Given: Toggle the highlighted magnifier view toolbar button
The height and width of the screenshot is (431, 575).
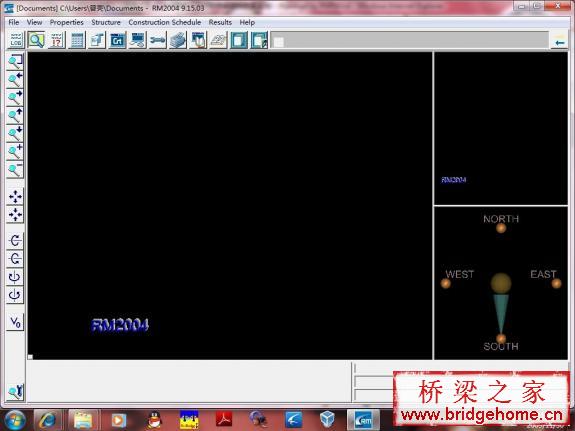Looking at the screenshot, I should point(36,40).
